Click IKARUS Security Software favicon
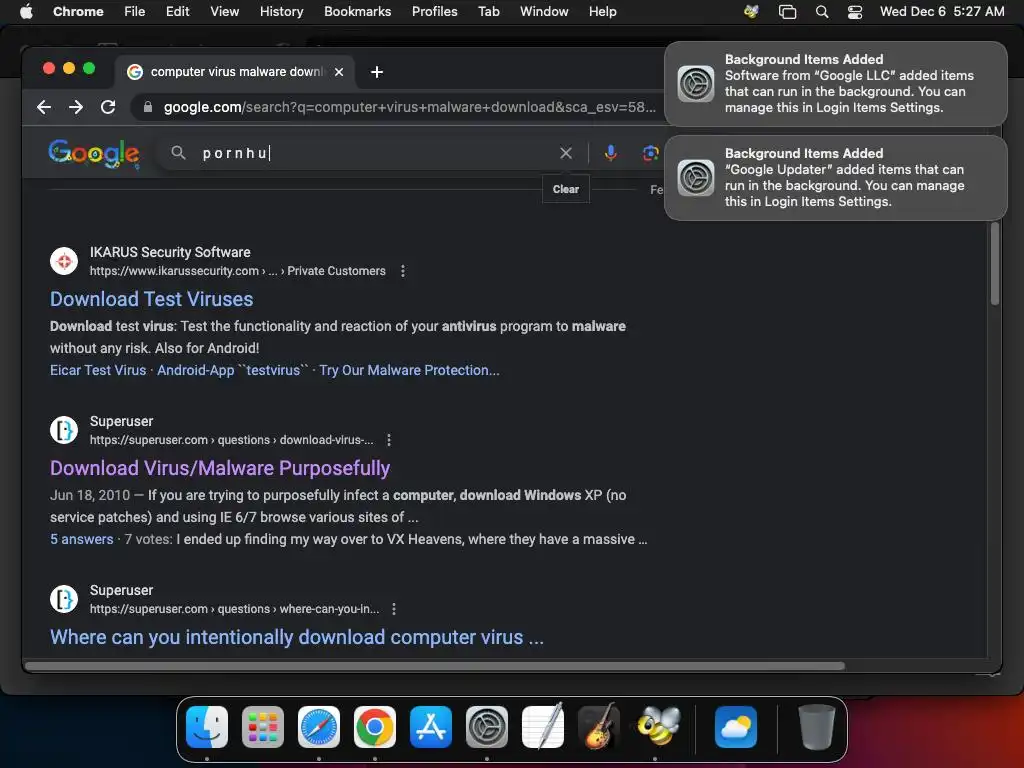This screenshot has width=1024, height=768. point(64,261)
